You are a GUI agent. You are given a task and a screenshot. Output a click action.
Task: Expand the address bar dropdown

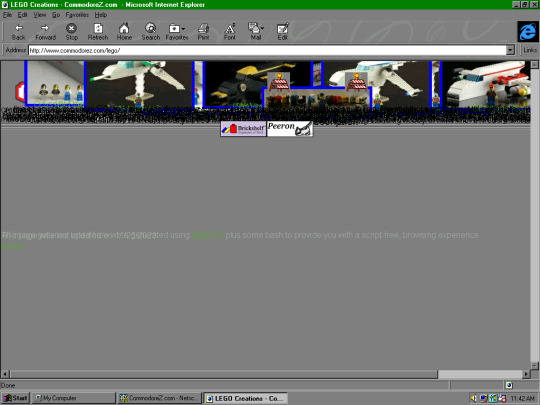pos(510,50)
